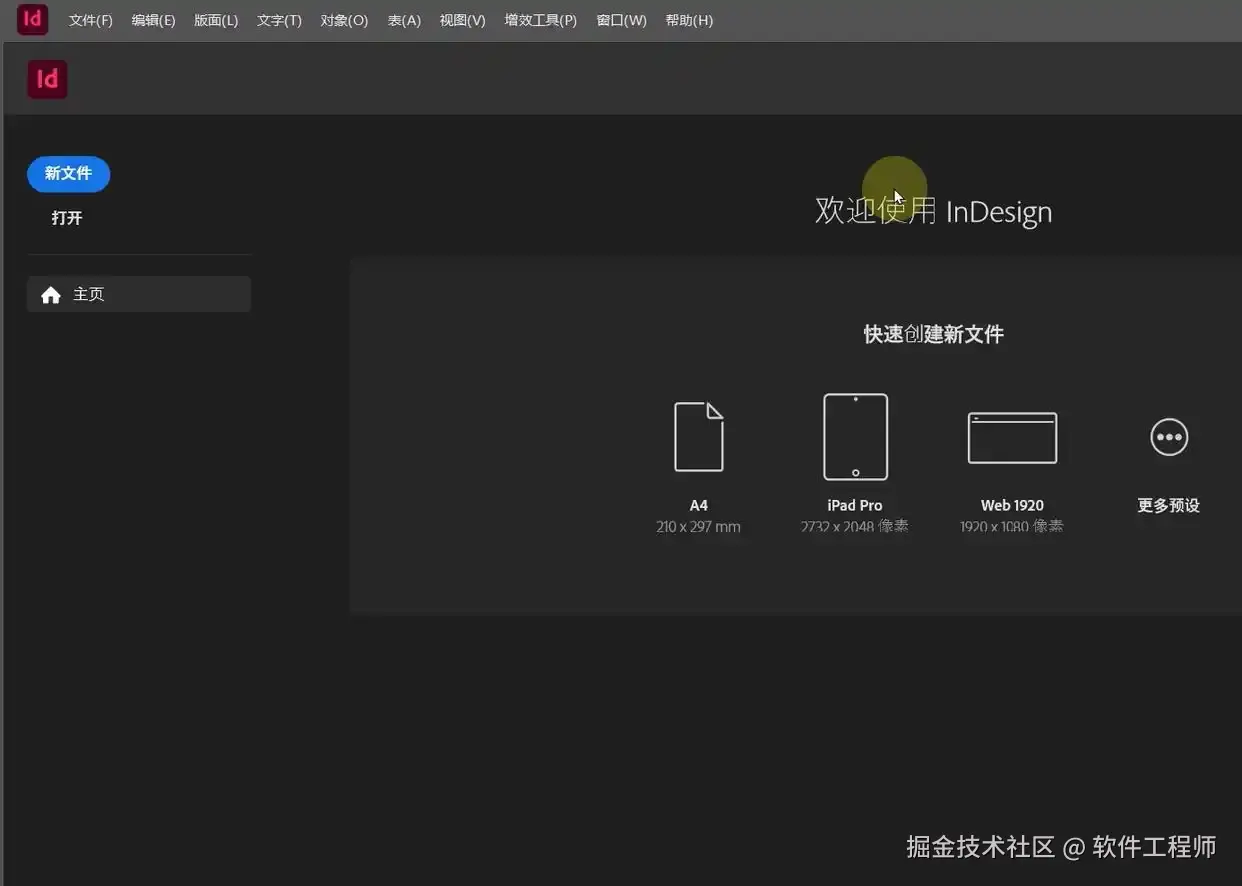Click the 2732 x 2048 像素 size text

pos(854,526)
